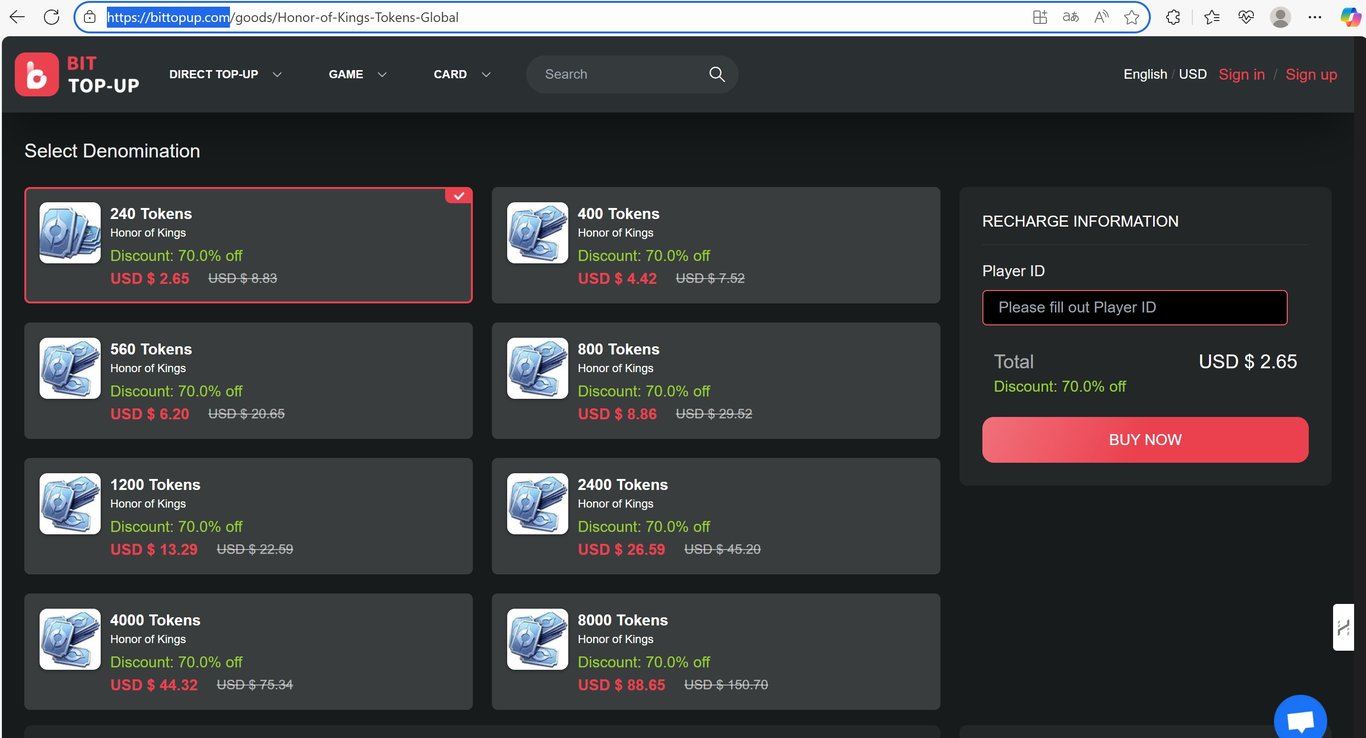Click the Sign up link
The width and height of the screenshot is (1366, 738).
[x=1311, y=74]
